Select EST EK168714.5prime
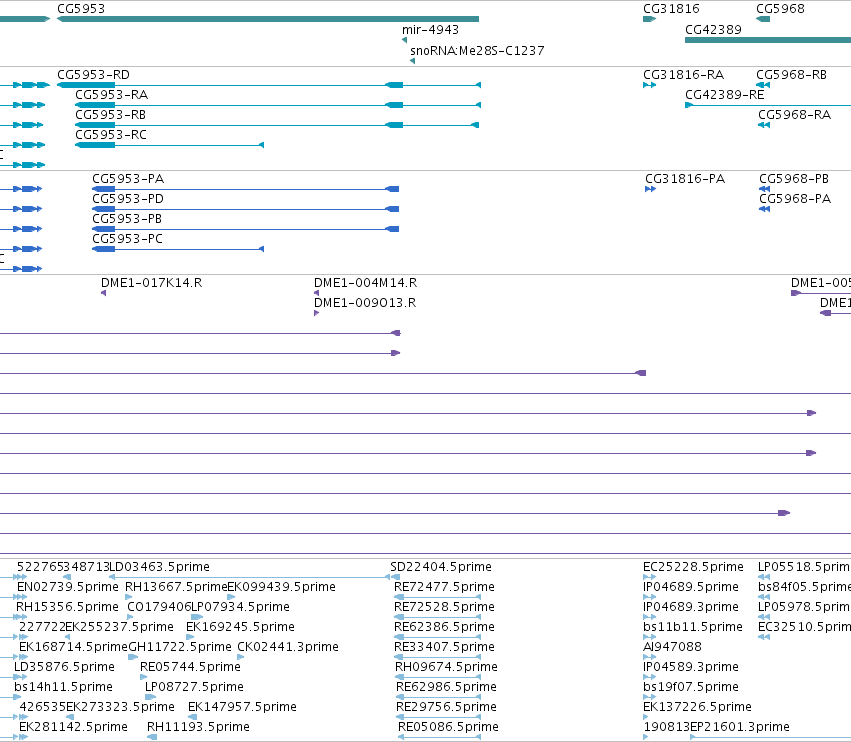The image size is (851, 742). click(73, 647)
